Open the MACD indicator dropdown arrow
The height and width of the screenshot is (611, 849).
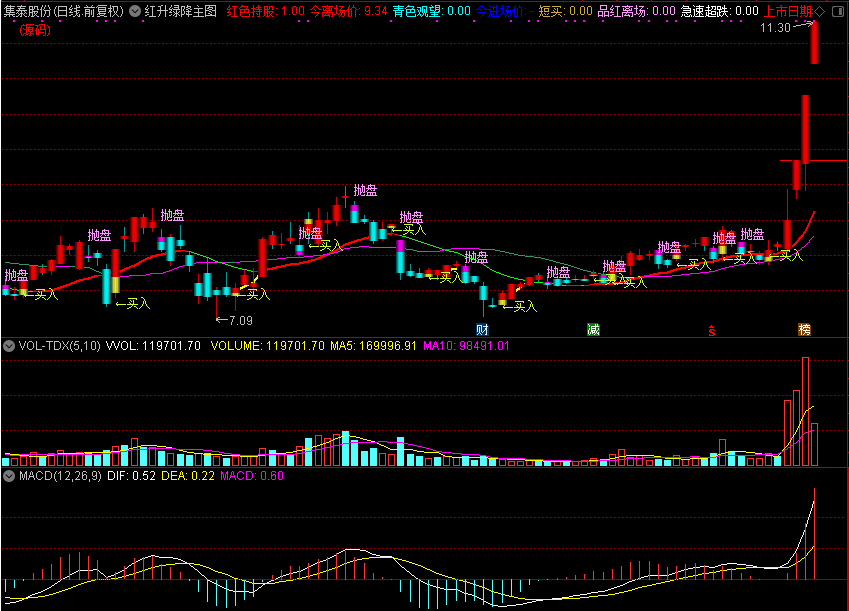click(x=9, y=476)
